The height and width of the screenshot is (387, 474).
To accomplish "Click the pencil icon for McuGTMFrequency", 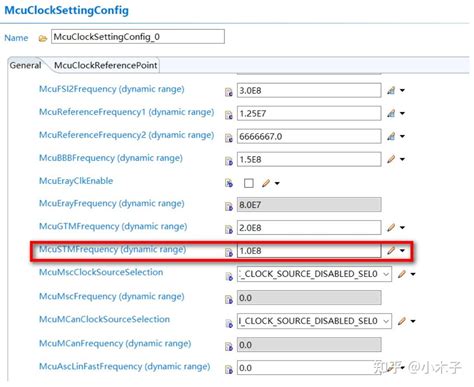I will [x=391, y=227].
